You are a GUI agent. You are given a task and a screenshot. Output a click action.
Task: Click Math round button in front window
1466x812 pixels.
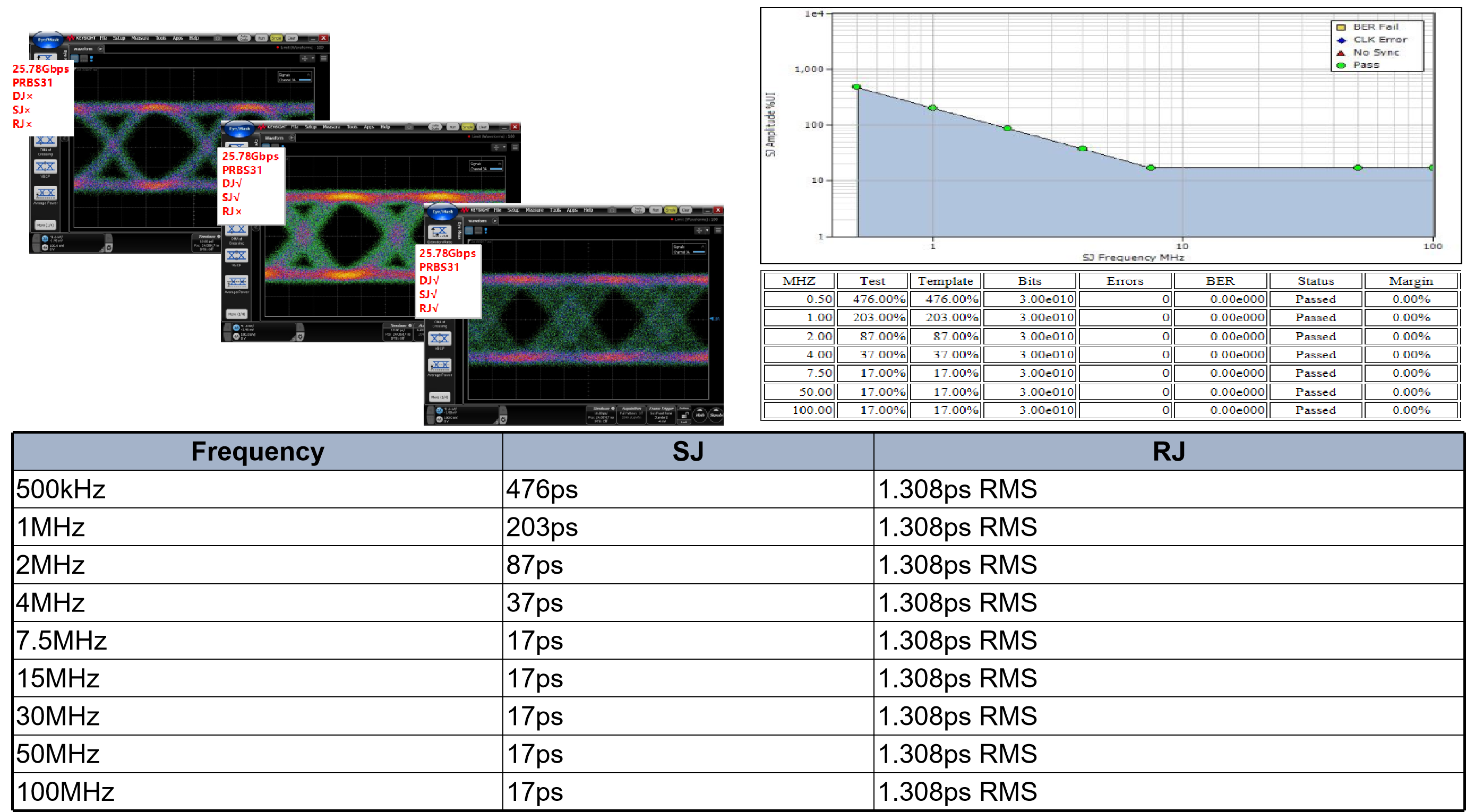pyautogui.click(x=700, y=415)
